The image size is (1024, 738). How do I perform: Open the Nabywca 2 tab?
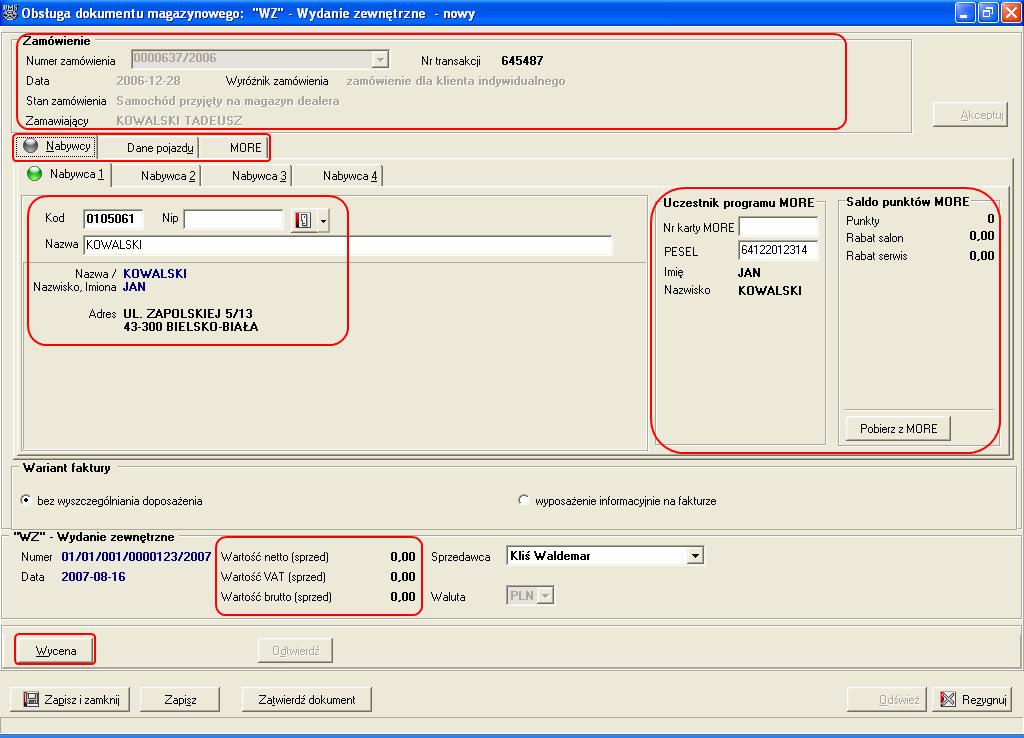(168, 176)
